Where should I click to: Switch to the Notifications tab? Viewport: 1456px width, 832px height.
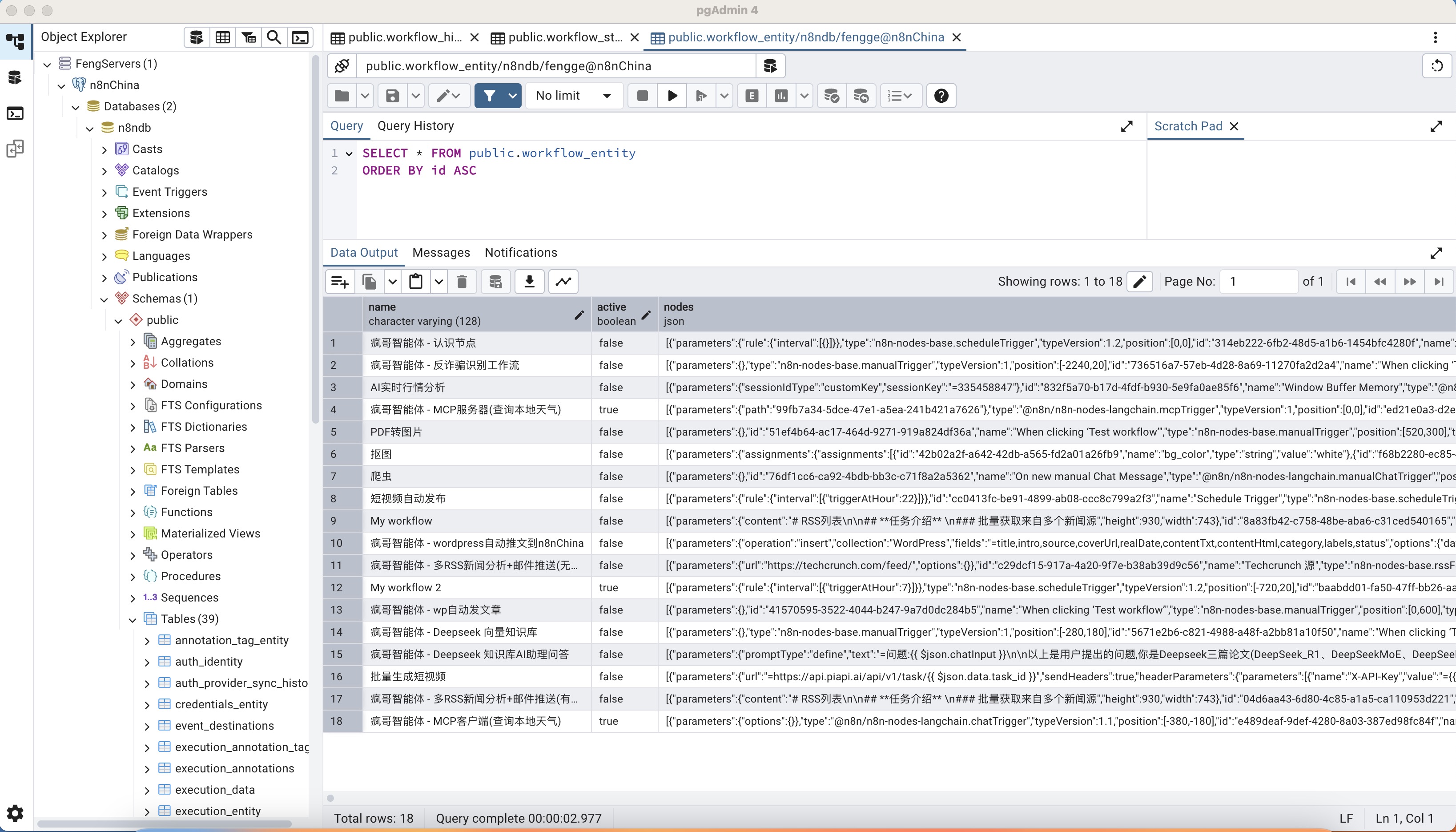pos(521,253)
